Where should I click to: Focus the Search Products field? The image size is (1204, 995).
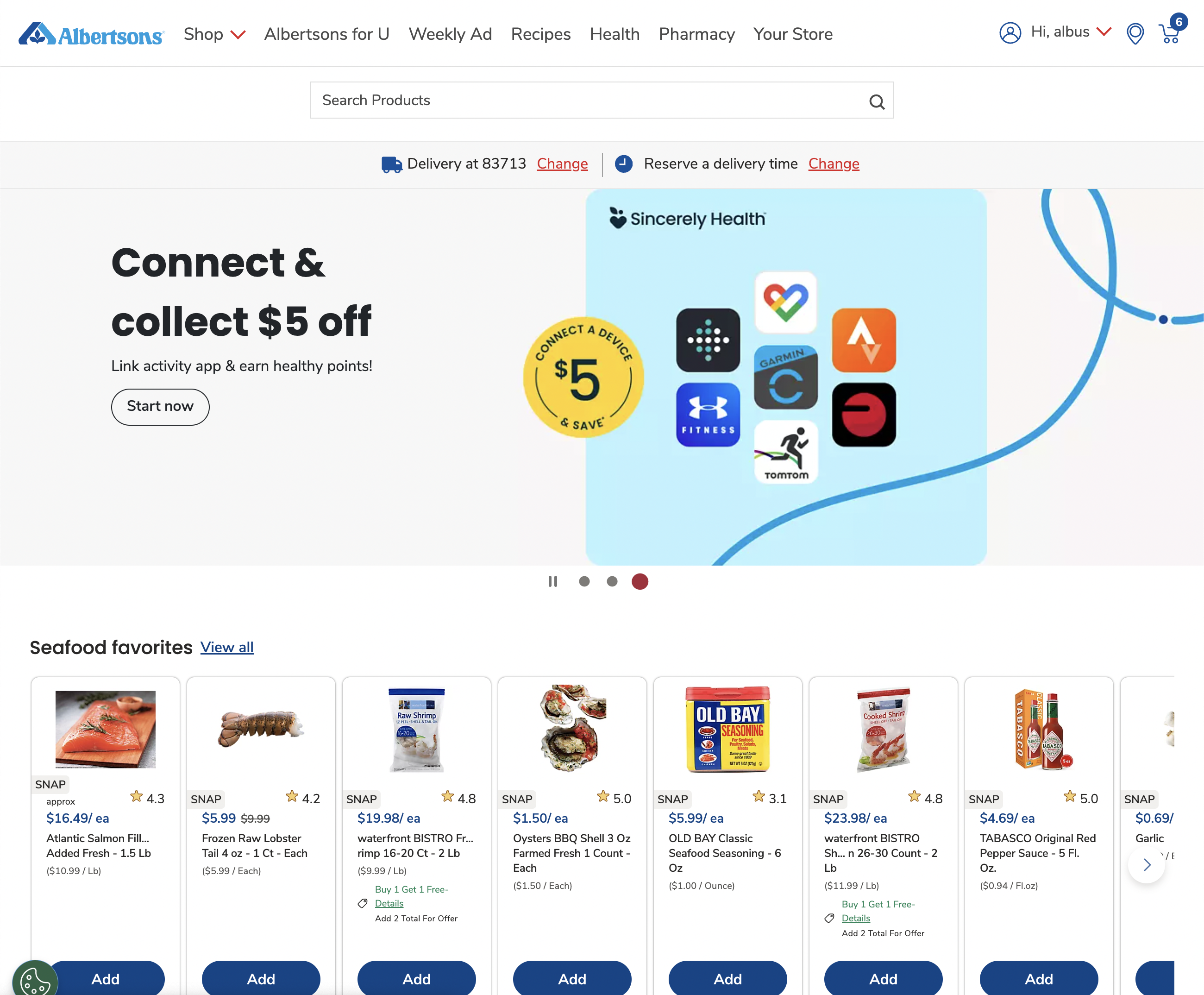click(601, 101)
